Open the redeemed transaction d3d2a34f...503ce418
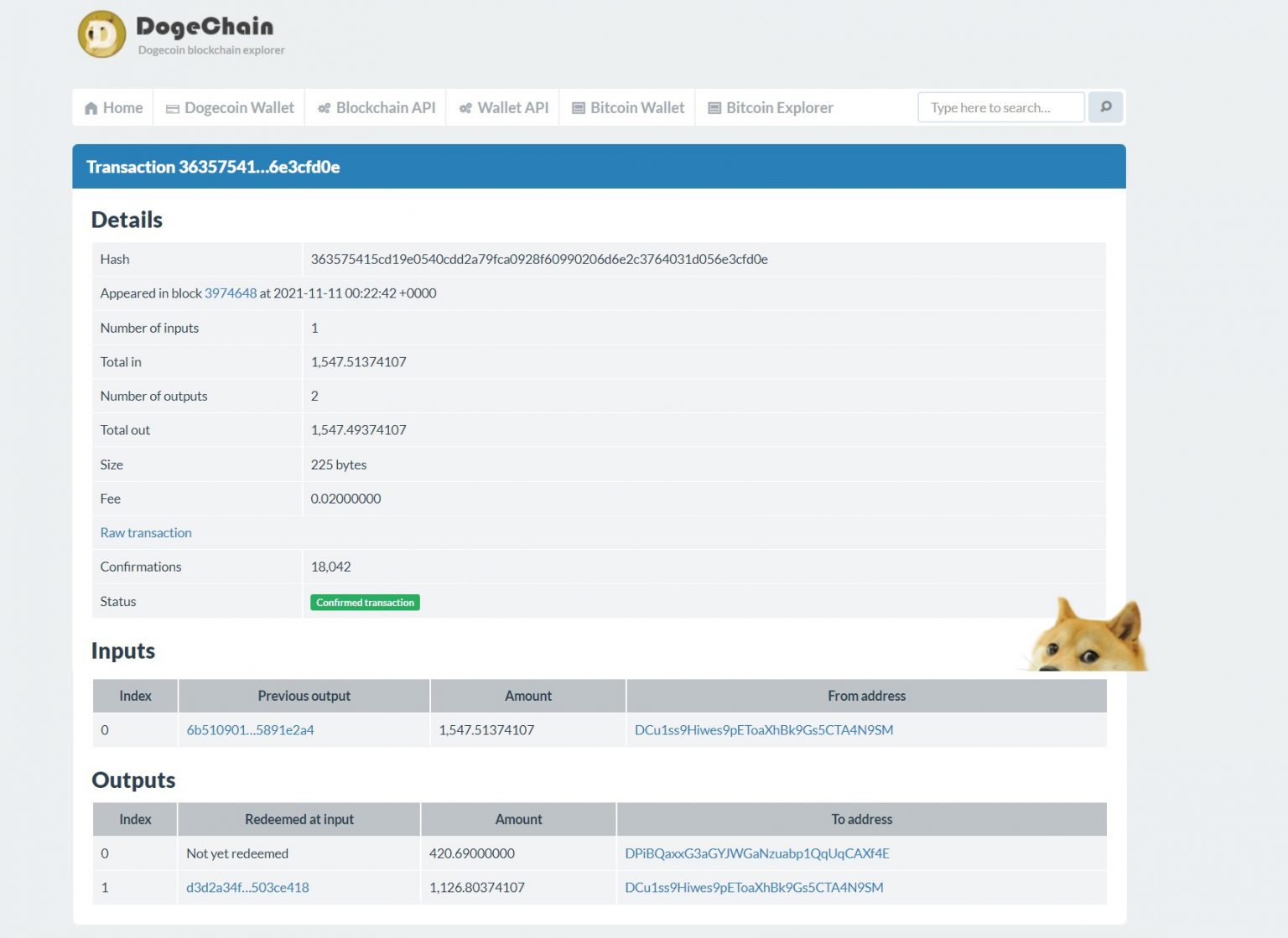1288x938 pixels. 248,887
